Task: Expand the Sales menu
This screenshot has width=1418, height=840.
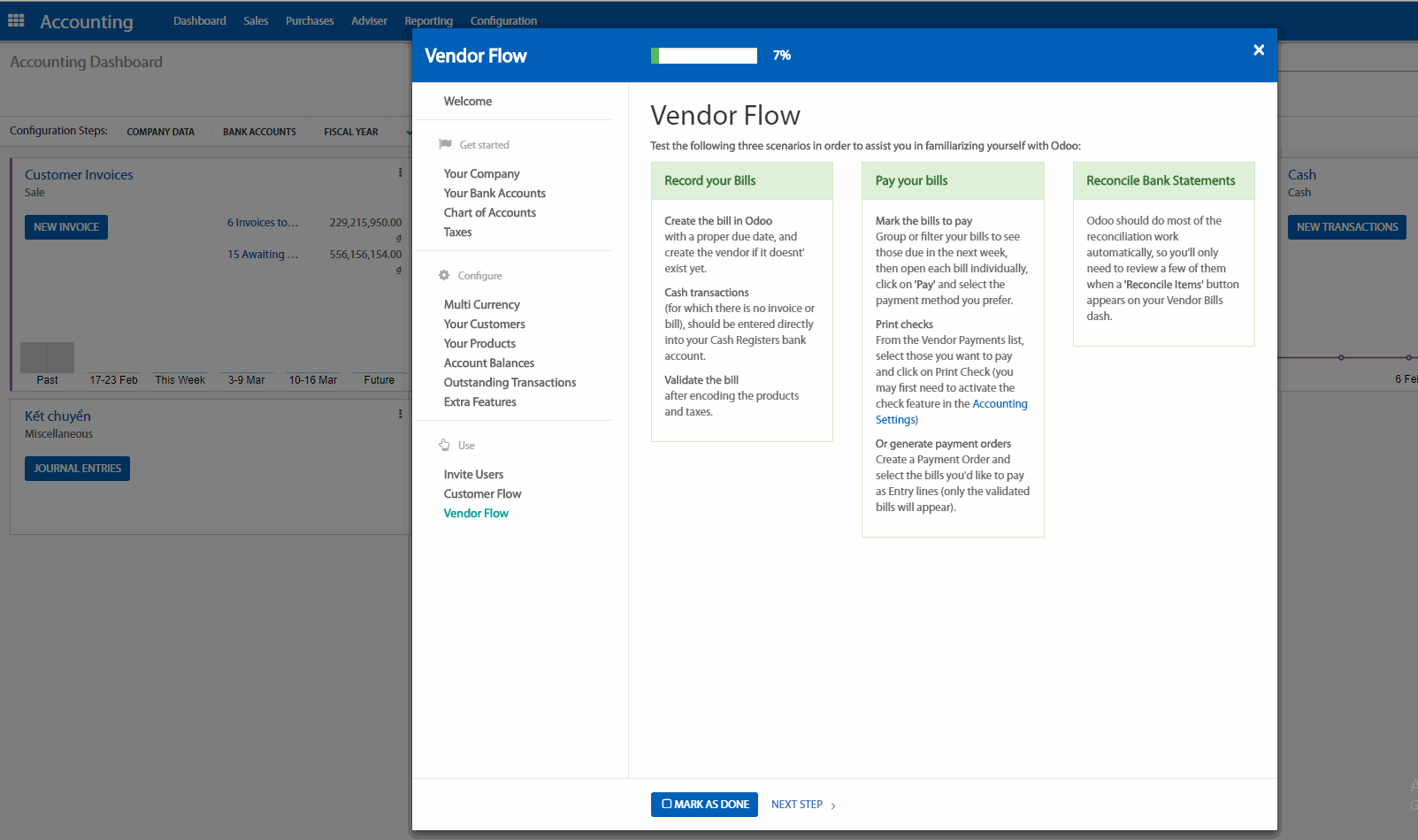Action: (256, 21)
